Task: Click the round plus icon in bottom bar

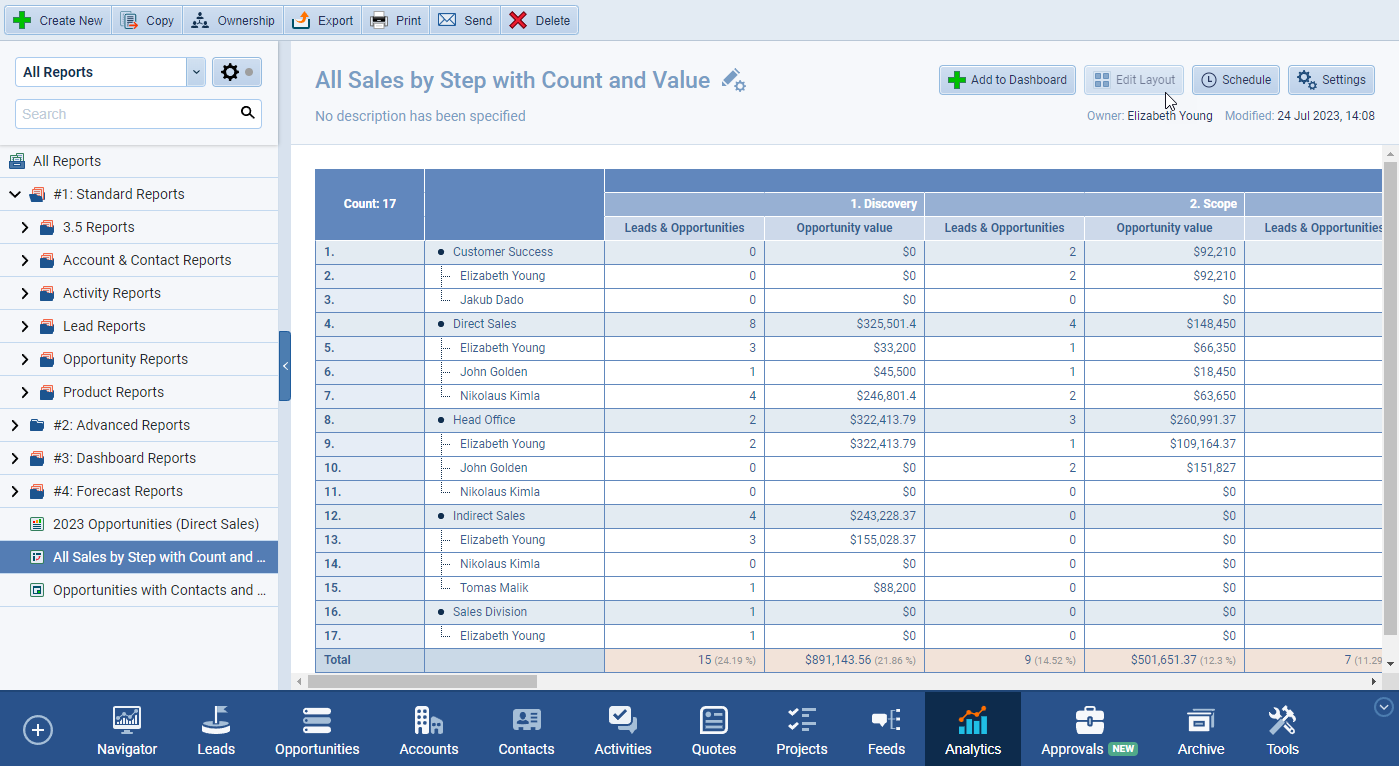Action: 38,730
